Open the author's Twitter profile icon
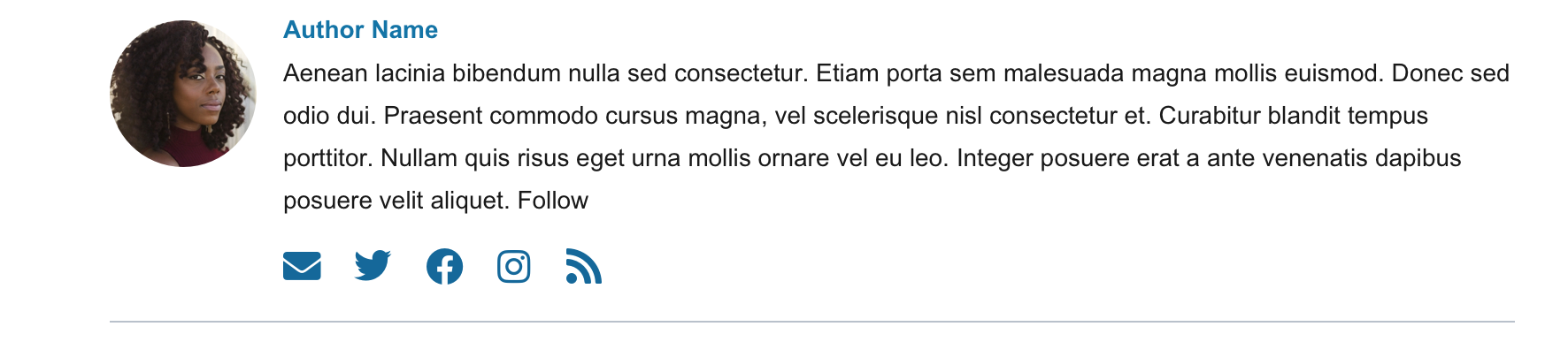Screen dimensions: 1568x357 pos(373,266)
